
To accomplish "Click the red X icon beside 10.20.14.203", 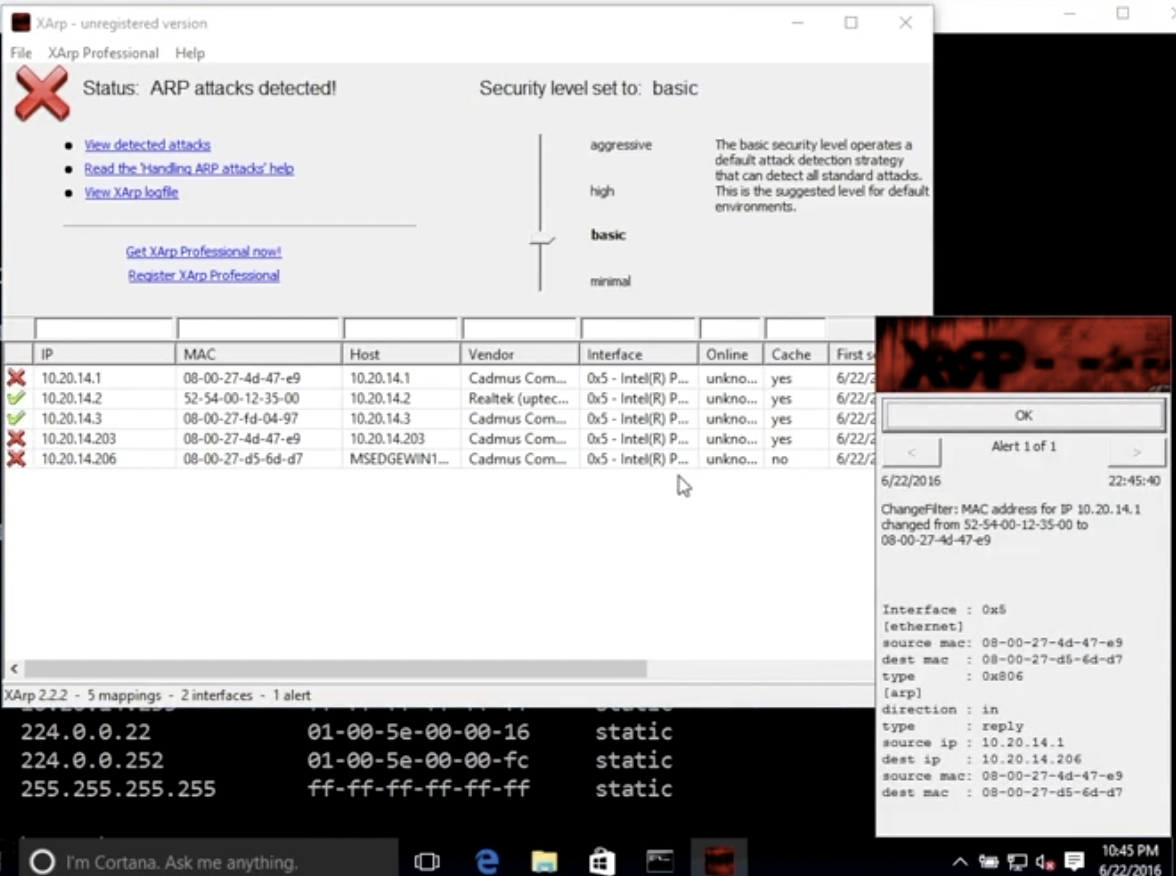I will point(16,439).
